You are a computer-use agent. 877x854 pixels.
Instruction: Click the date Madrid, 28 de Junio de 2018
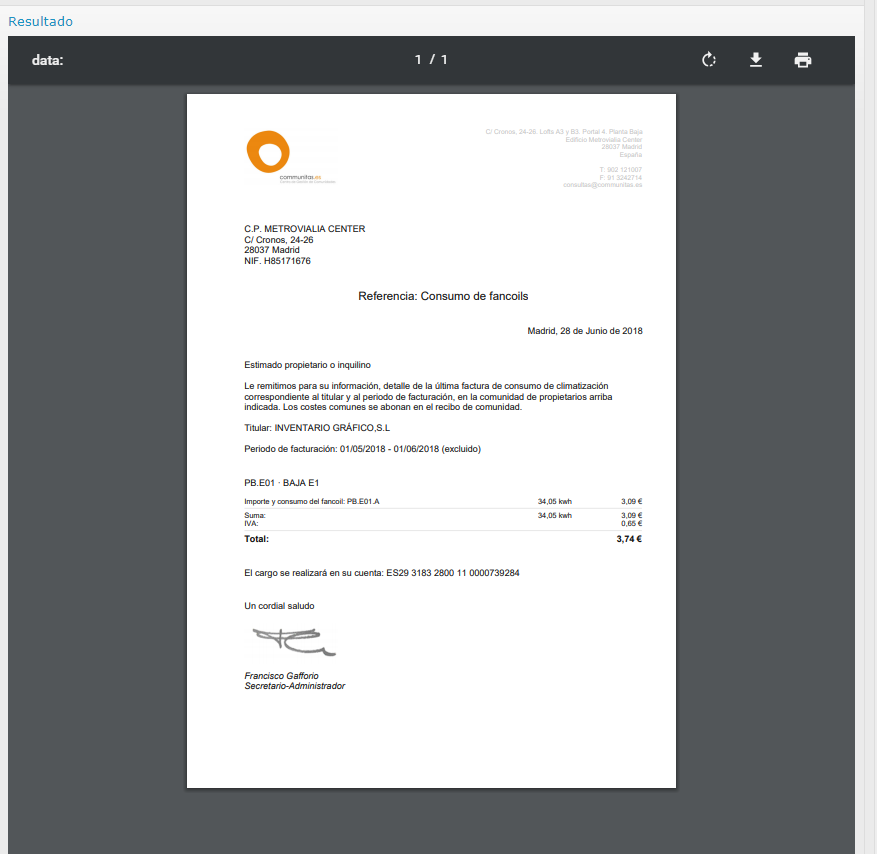point(584,331)
